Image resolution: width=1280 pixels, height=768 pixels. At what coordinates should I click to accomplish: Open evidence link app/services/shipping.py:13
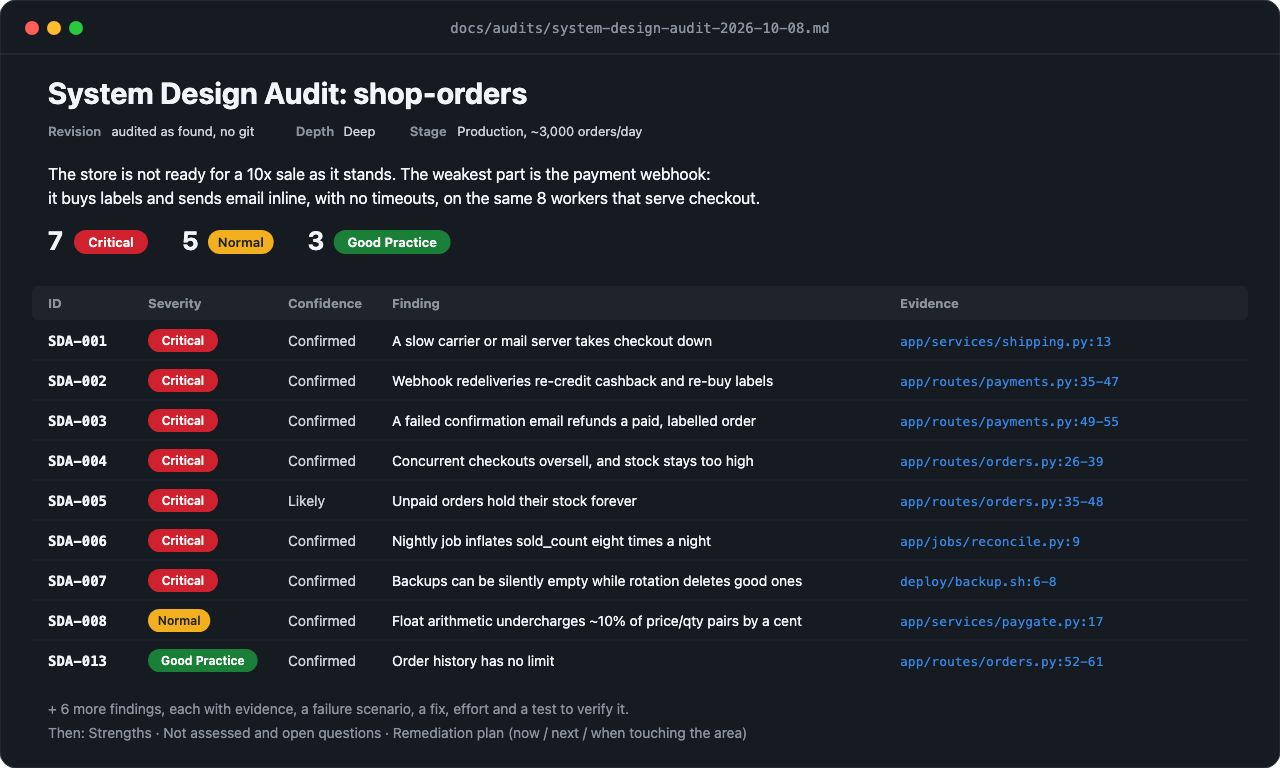click(x=1005, y=342)
